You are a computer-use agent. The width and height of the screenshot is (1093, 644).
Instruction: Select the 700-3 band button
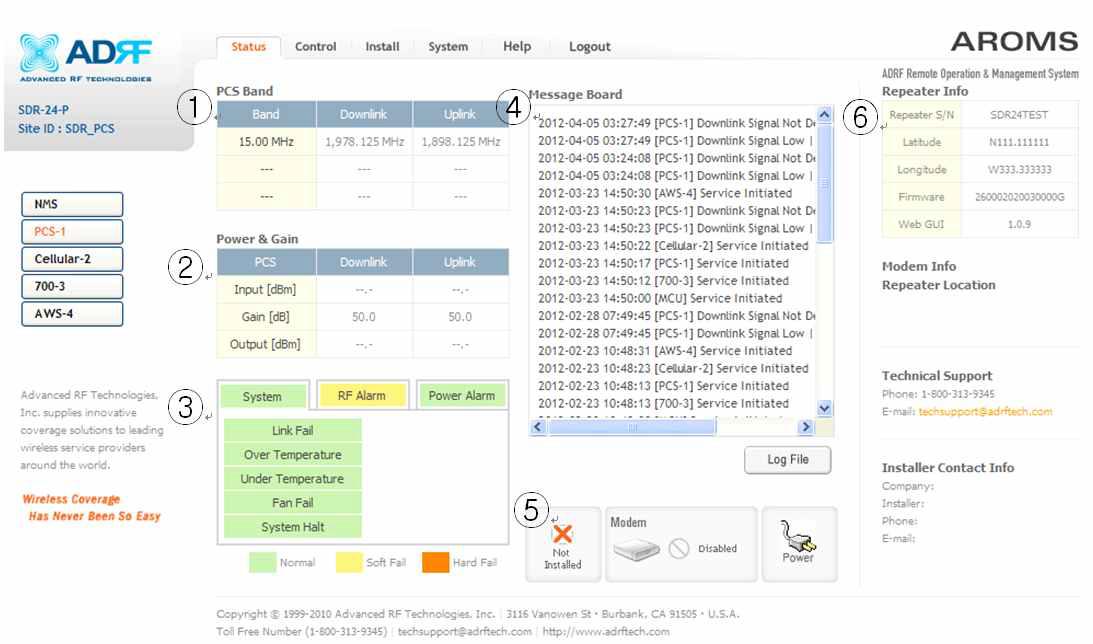pos(72,286)
